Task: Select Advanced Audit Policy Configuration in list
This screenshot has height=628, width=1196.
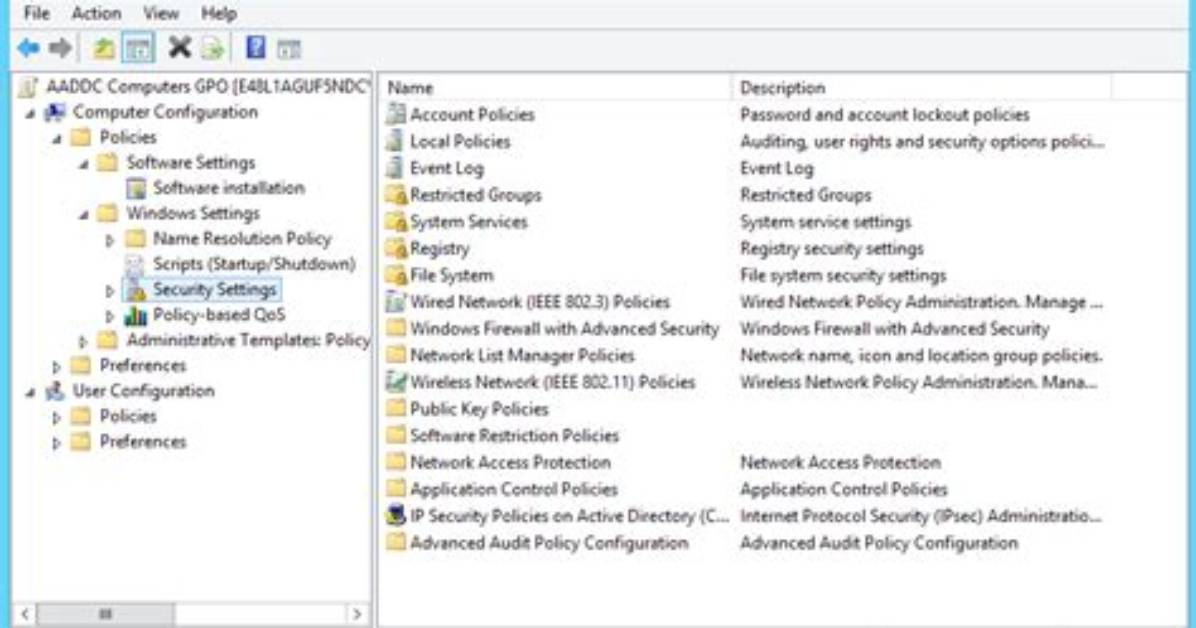Action: click(549, 543)
